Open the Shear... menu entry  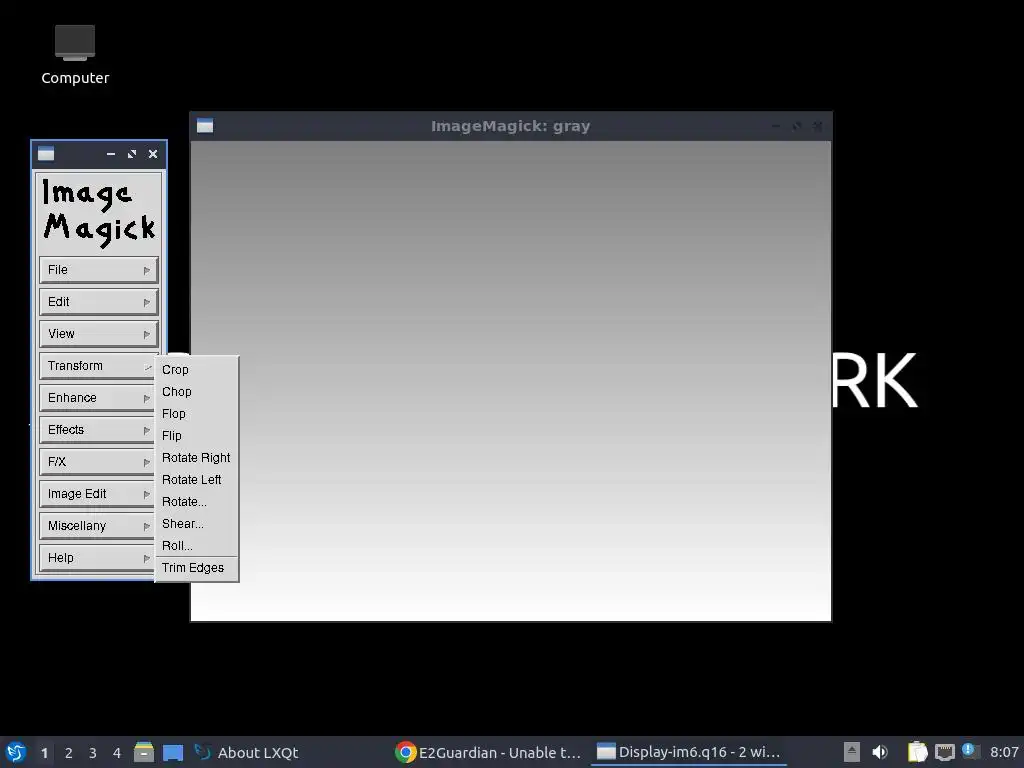pos(197,524)
